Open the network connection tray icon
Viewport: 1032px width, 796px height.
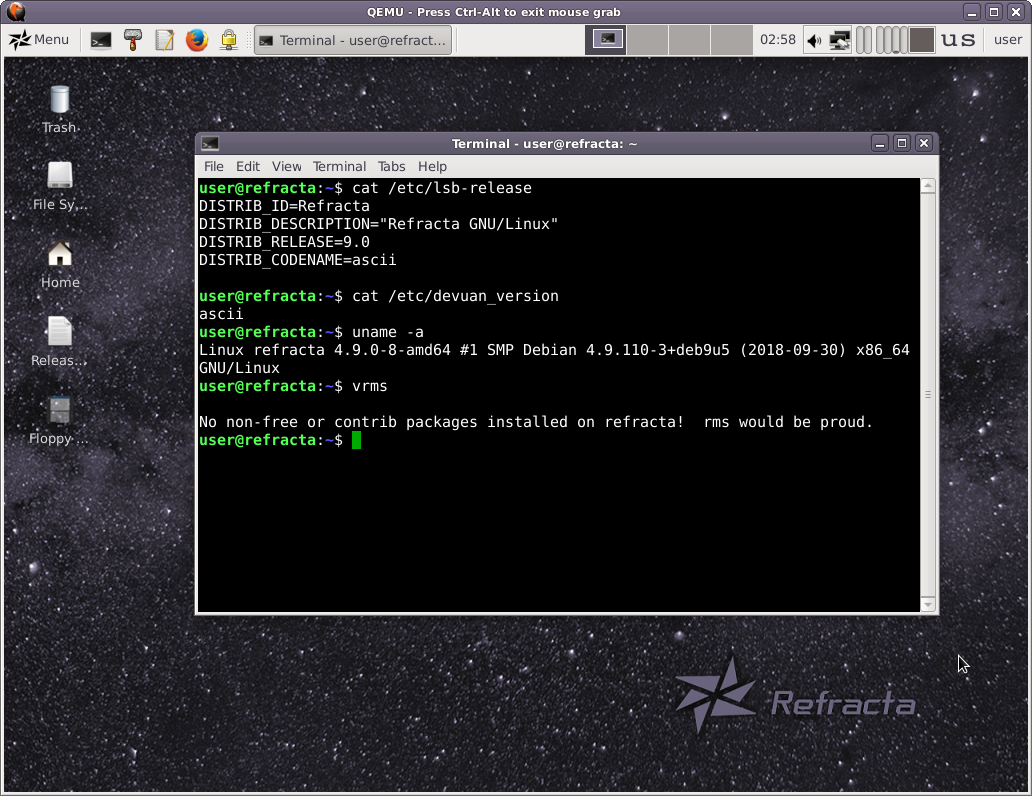[x=839, y=40]
